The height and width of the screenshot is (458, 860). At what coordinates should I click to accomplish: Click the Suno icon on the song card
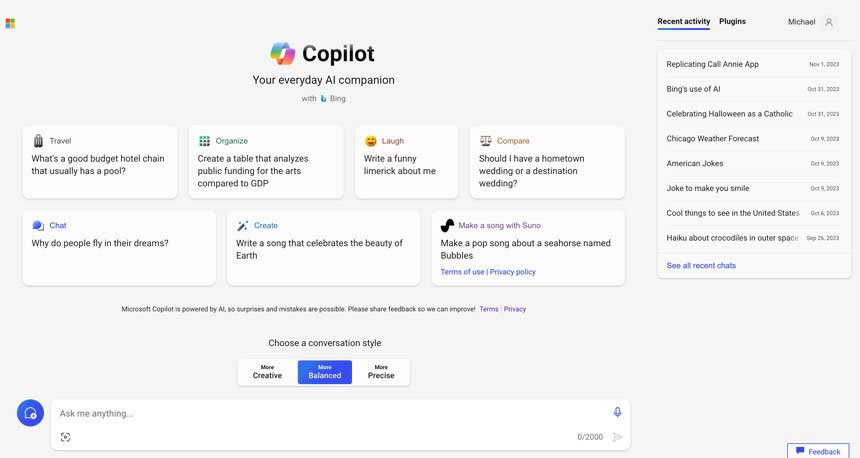pyautogui.click(x=447, y=226)
